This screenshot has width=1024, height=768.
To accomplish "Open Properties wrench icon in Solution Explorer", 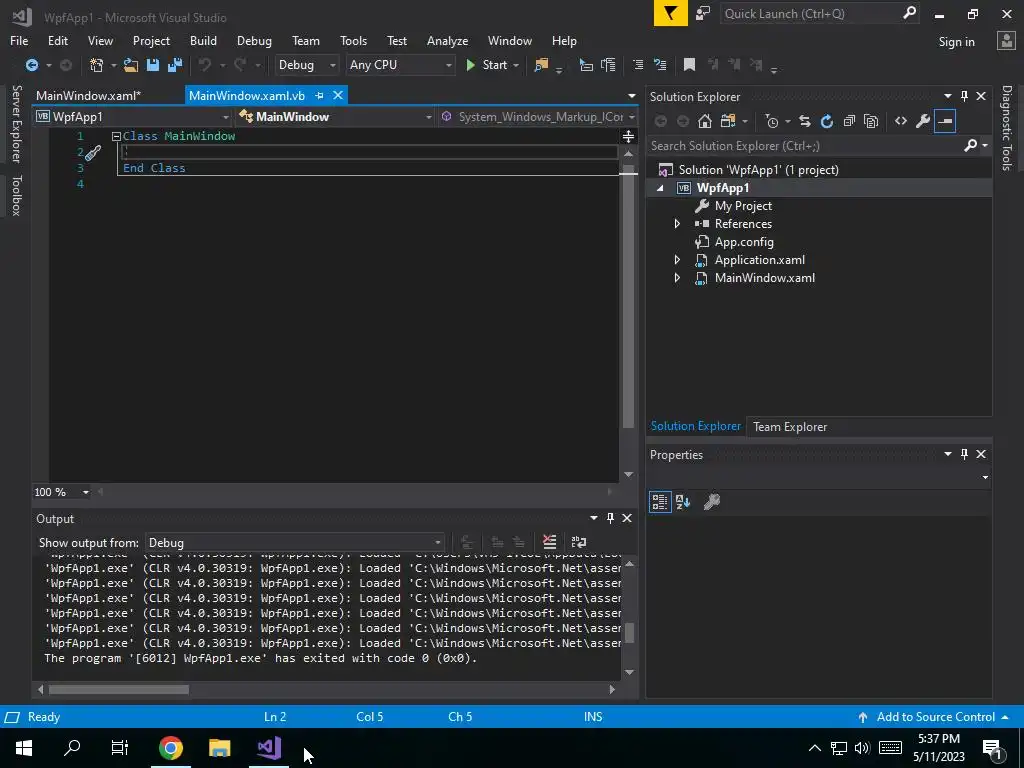I will click(923, 121).
